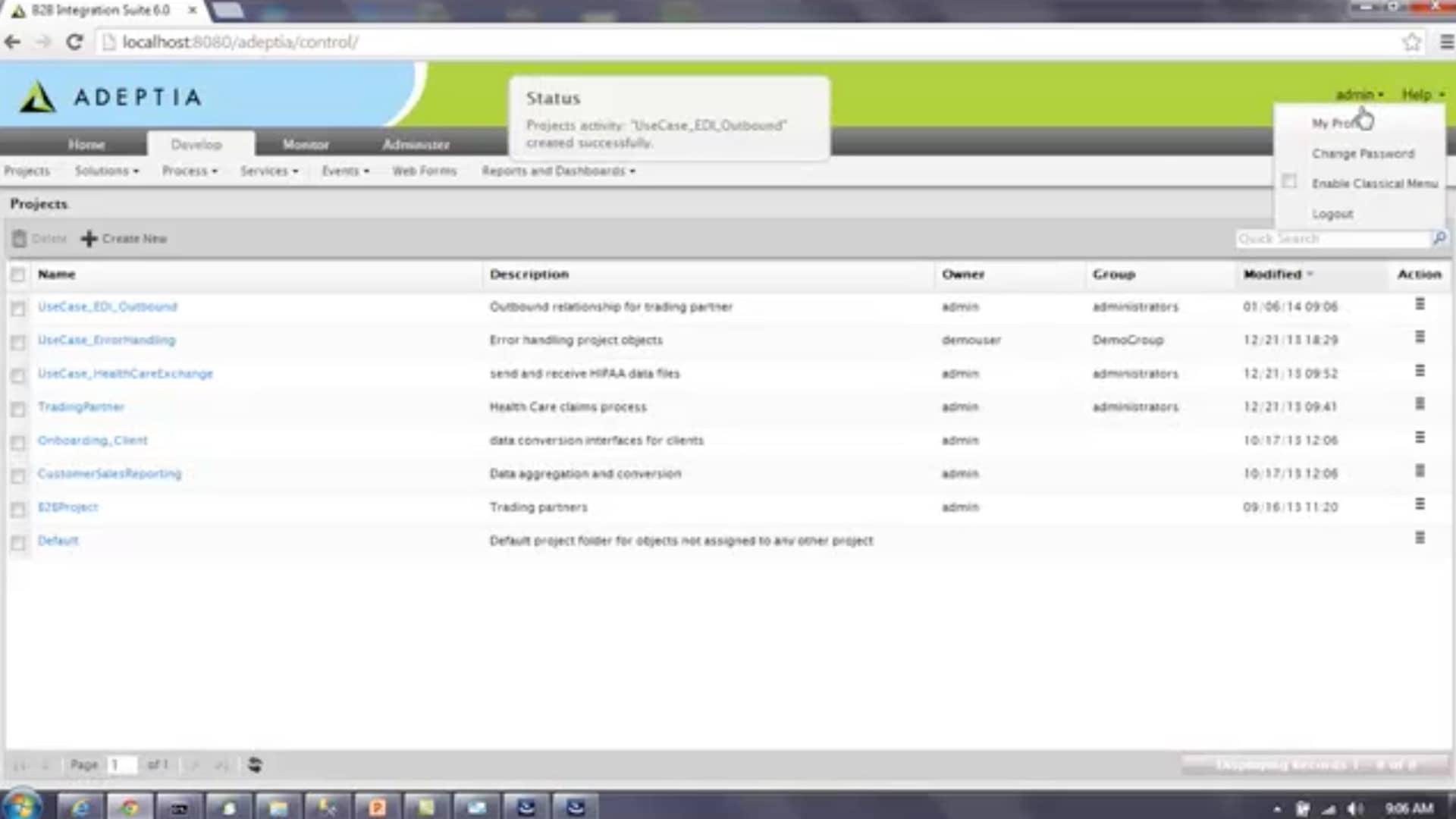Open the CustomerSalesReporting project link
The image size is (1456, 819).
(109, 473)
